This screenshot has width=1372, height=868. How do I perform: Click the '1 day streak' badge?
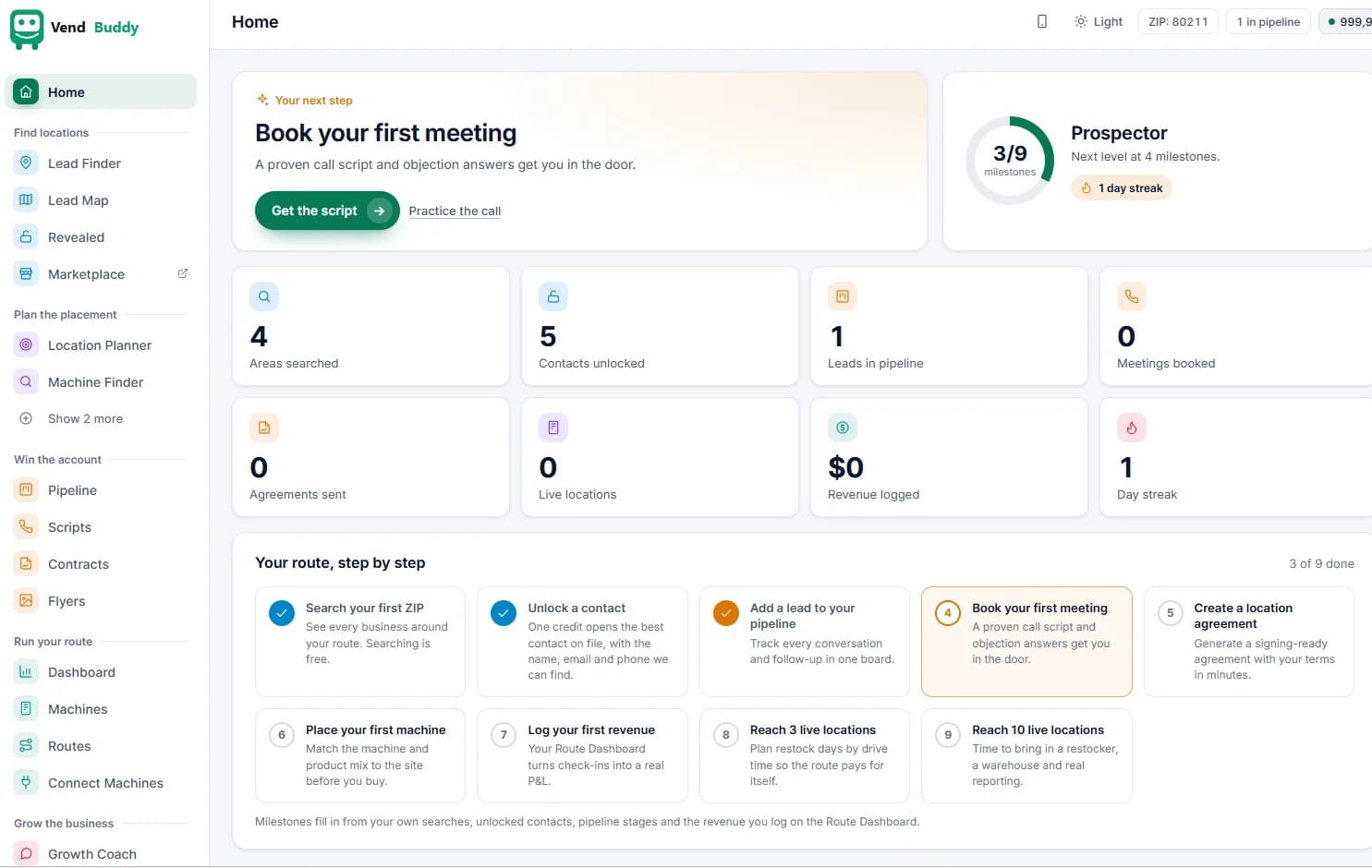coord(1122,188)
